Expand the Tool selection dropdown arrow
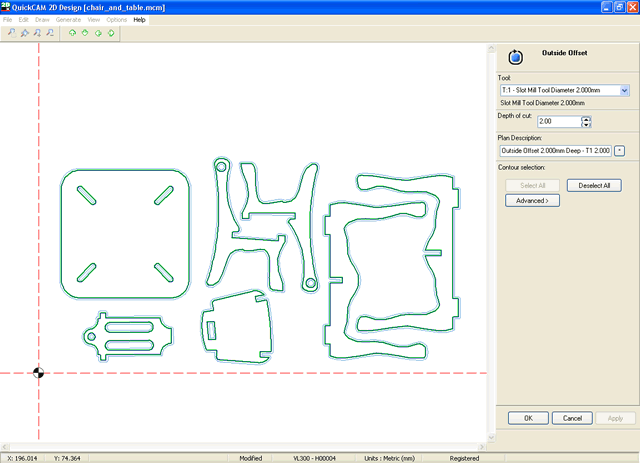 pyautogui.click(x=624, y=90)
